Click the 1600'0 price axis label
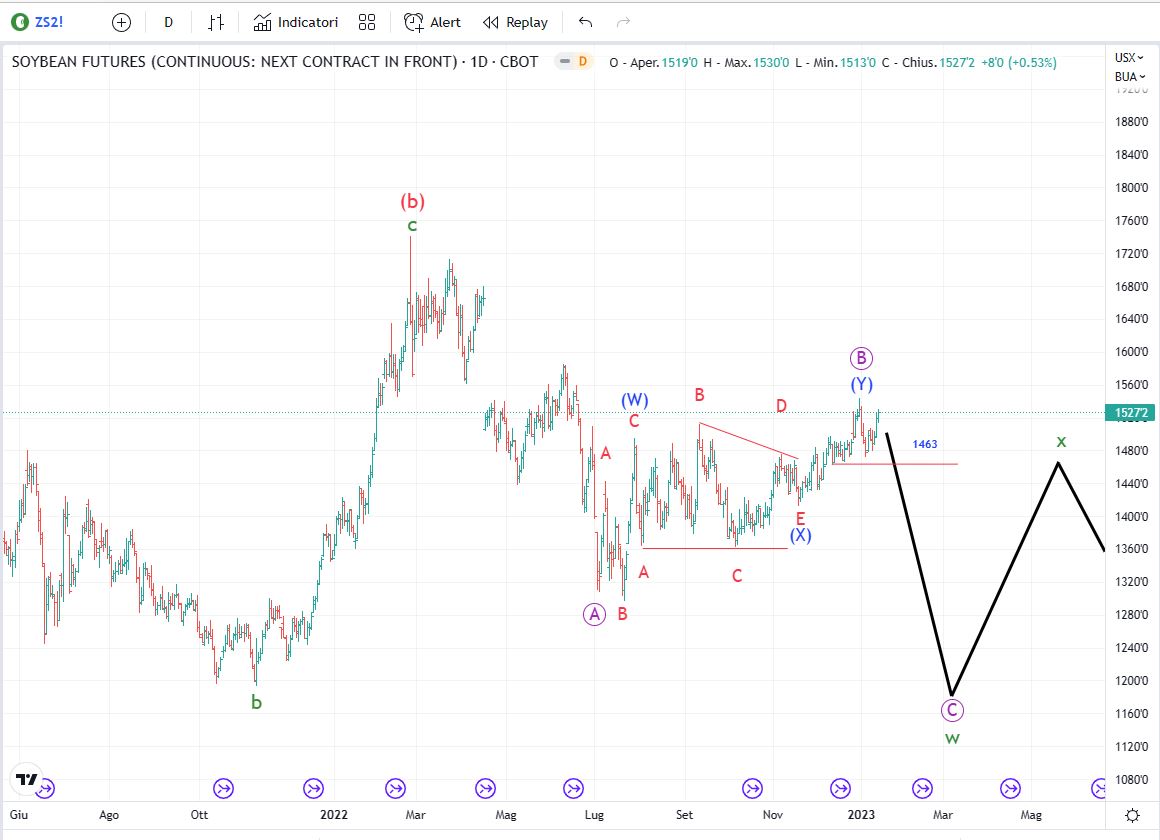Screen dimensions: 1160x840 tap(1131, 352)
